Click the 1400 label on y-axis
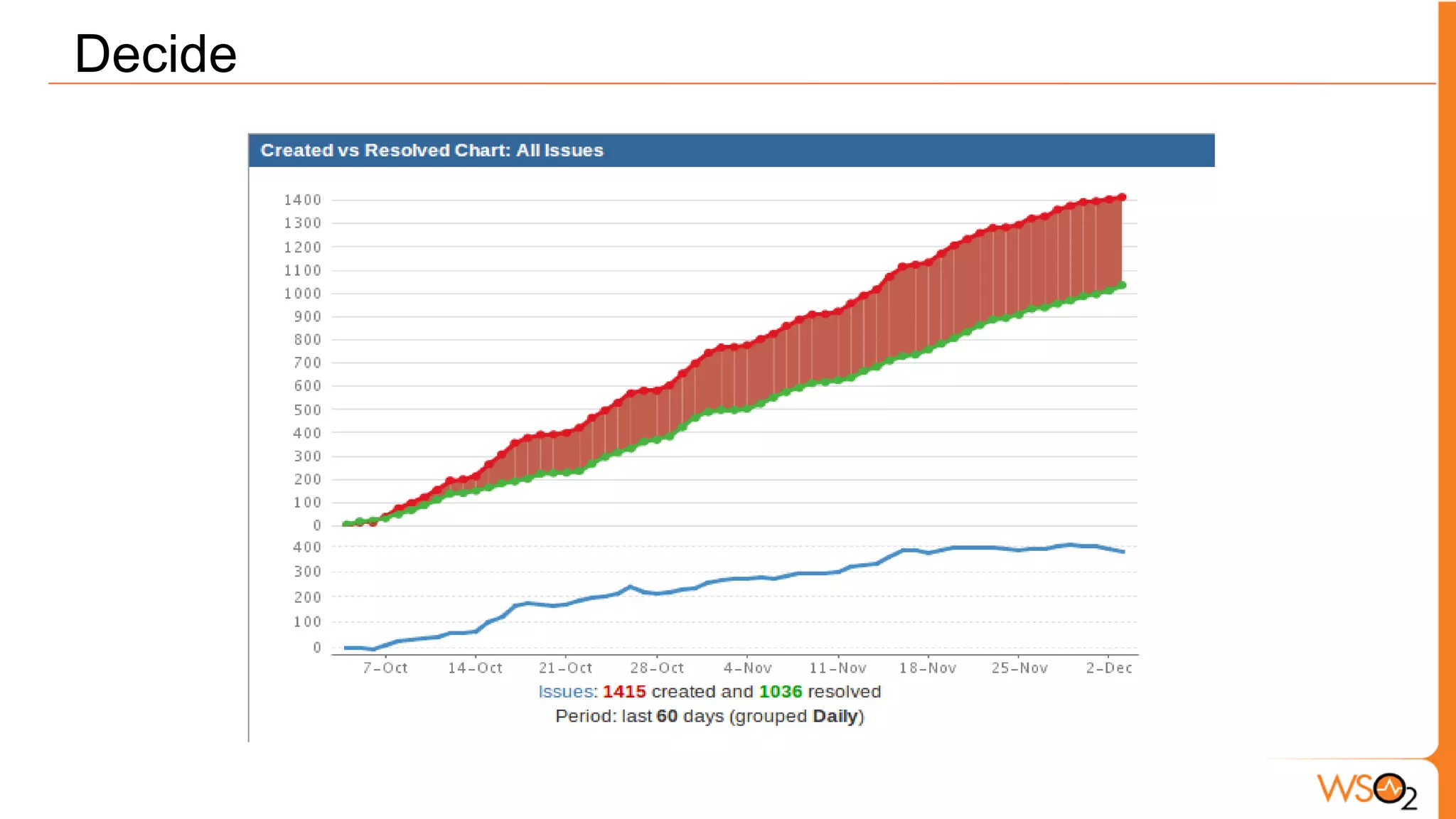1456x819 pixels. (x=303, y=200)
